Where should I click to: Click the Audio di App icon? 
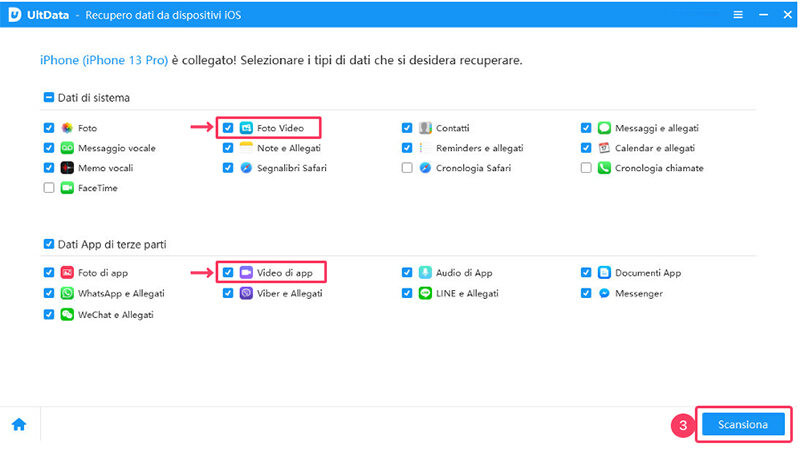click(x=425, y=272)
